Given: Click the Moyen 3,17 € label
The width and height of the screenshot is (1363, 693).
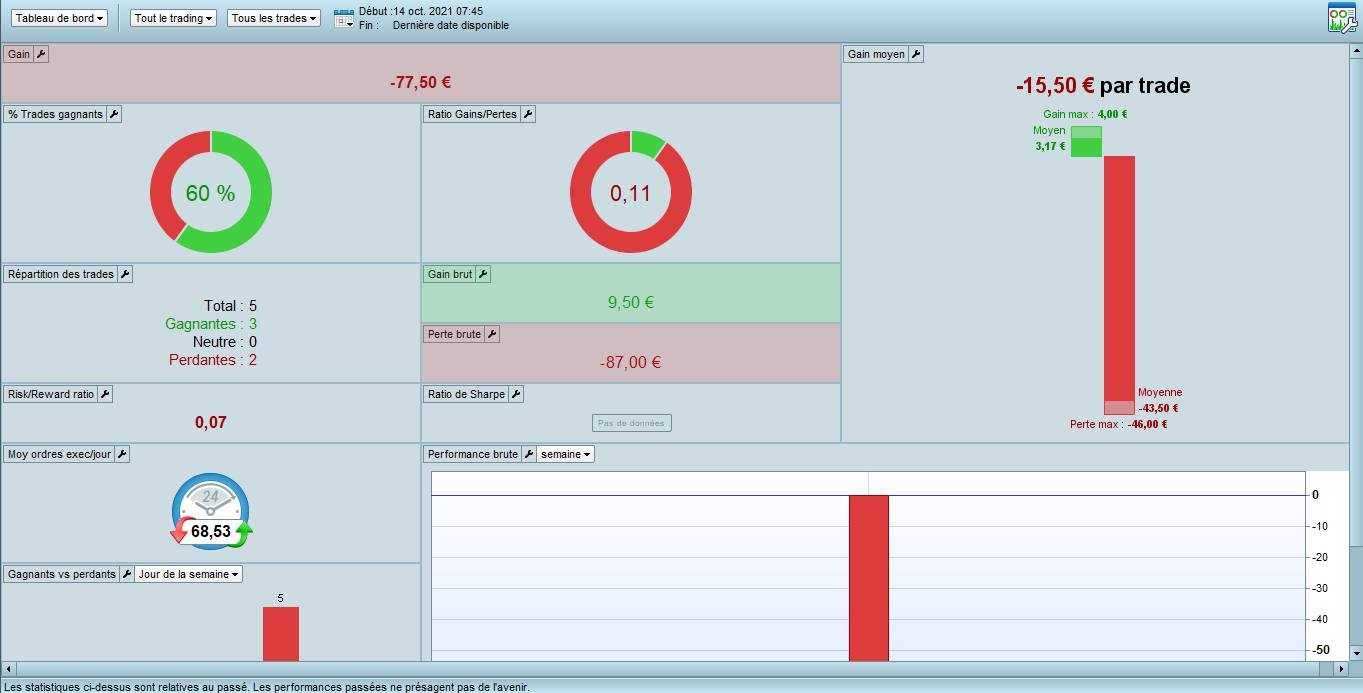Looking at the screenshot, I should (1049, 138).
